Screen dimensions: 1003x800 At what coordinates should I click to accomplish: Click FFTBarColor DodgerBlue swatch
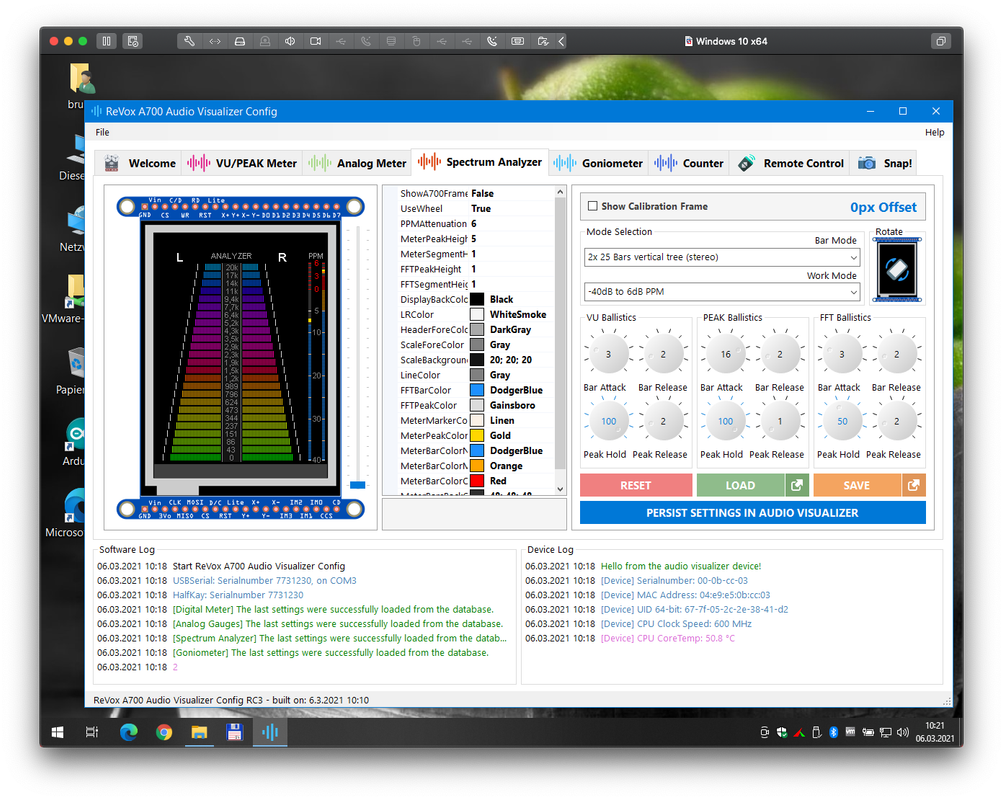click(x=477, y=390)
